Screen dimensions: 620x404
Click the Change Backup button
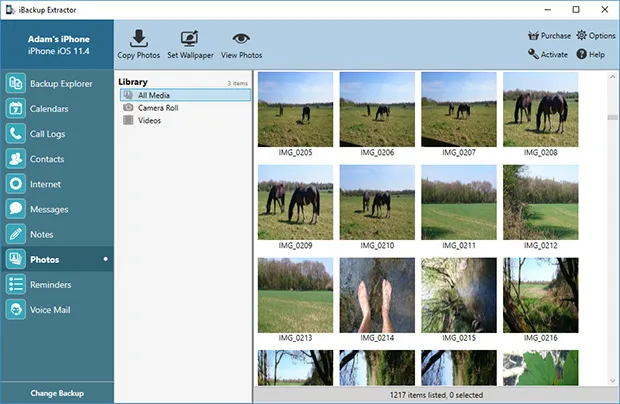[x=57, y=393]
